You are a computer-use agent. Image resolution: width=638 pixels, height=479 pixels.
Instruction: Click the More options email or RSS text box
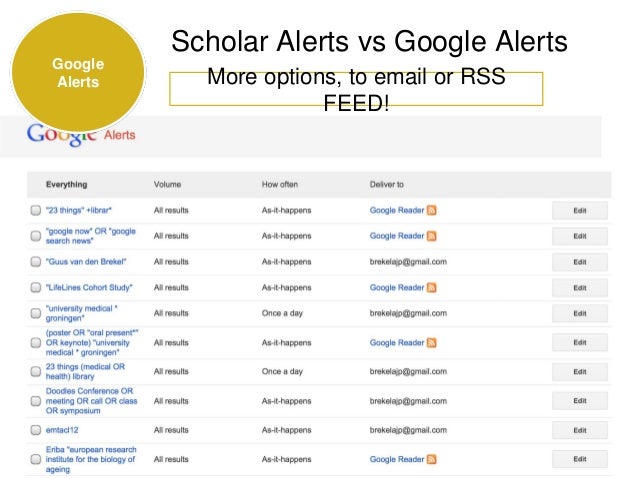point(356,89)
